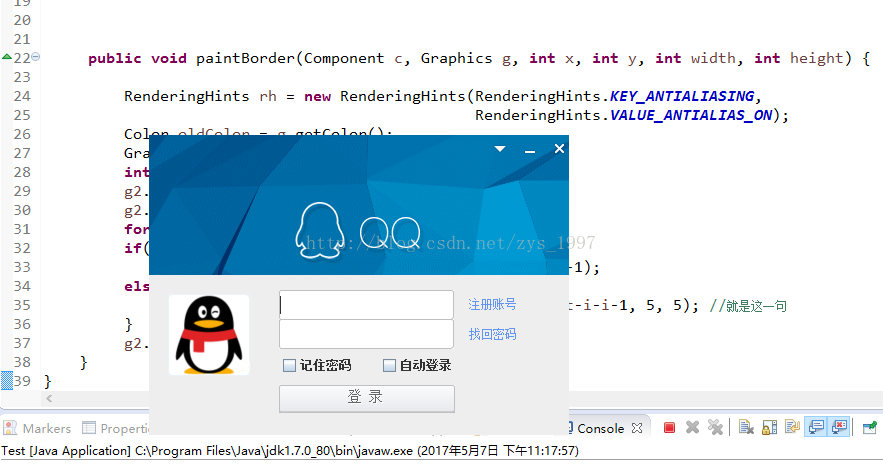Click Remove All Terminated Launches double-X icon

click(715, 428)
